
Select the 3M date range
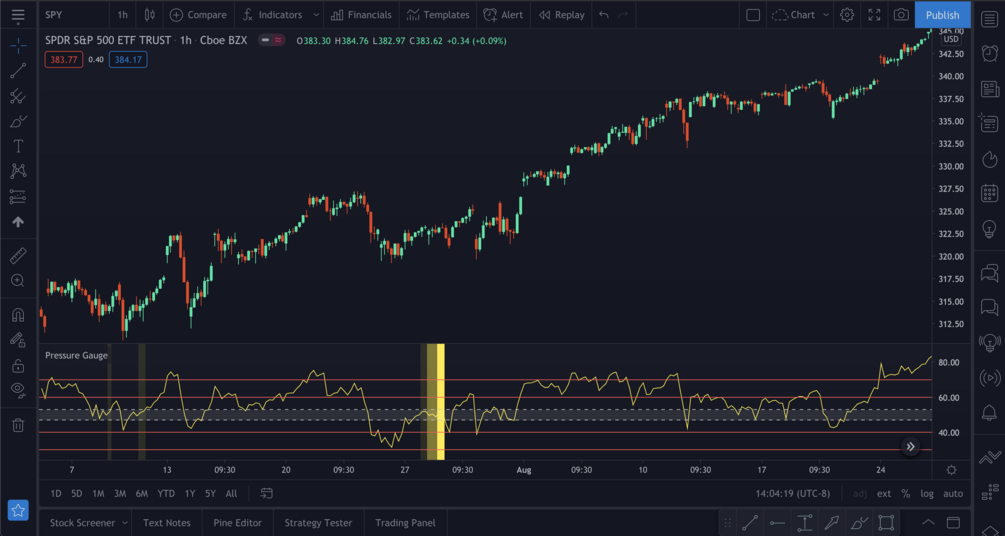click(x=120, y=494)
